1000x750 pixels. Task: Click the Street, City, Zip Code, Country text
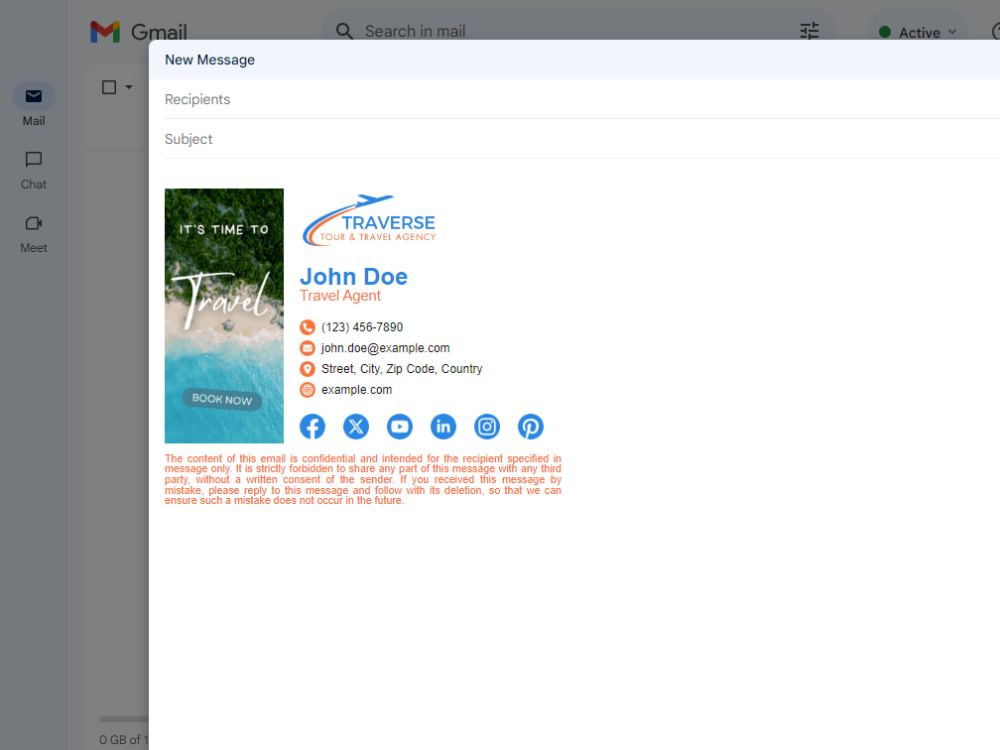click(402, 369)
